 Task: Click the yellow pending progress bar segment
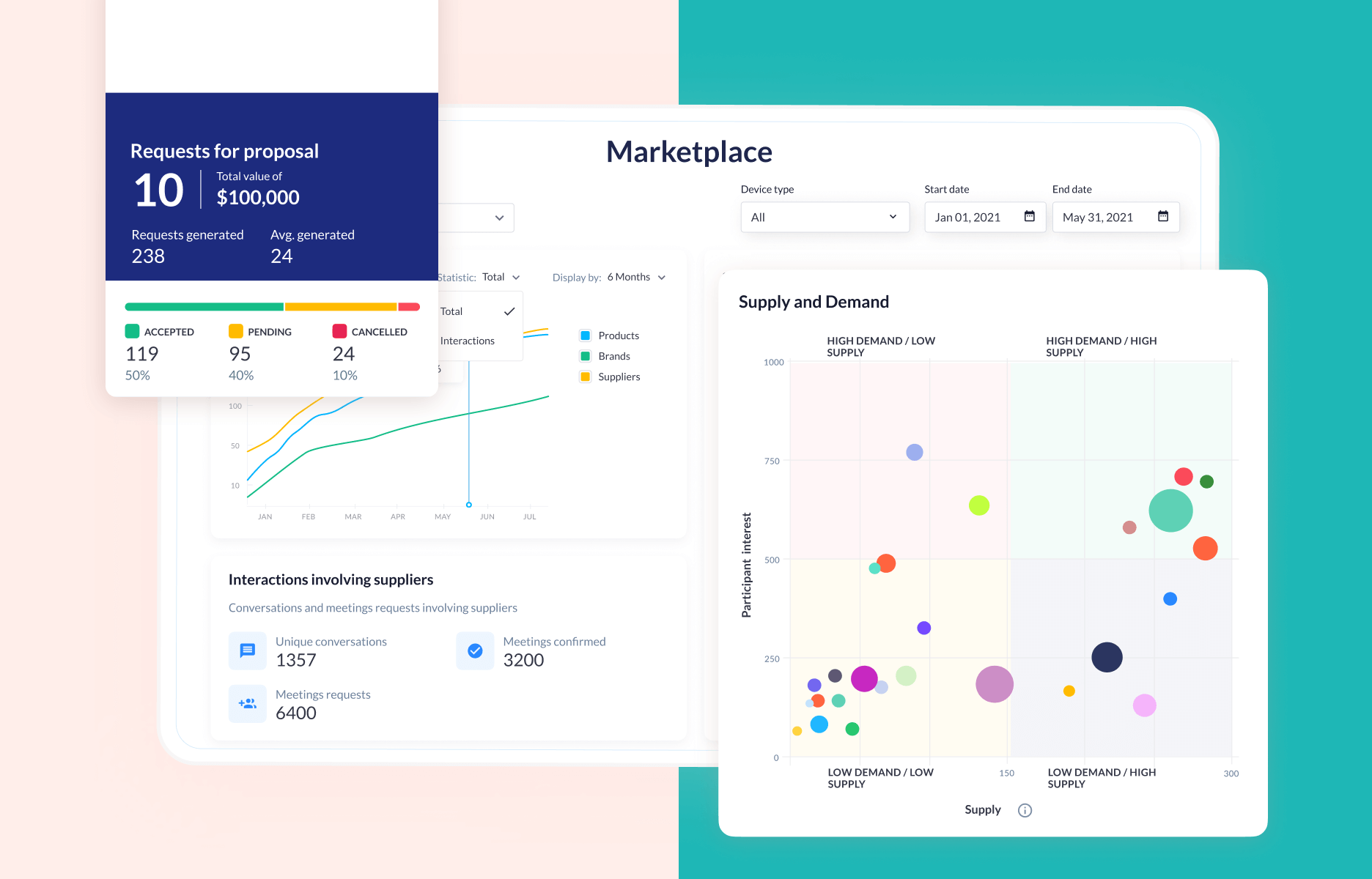(341, 307)
